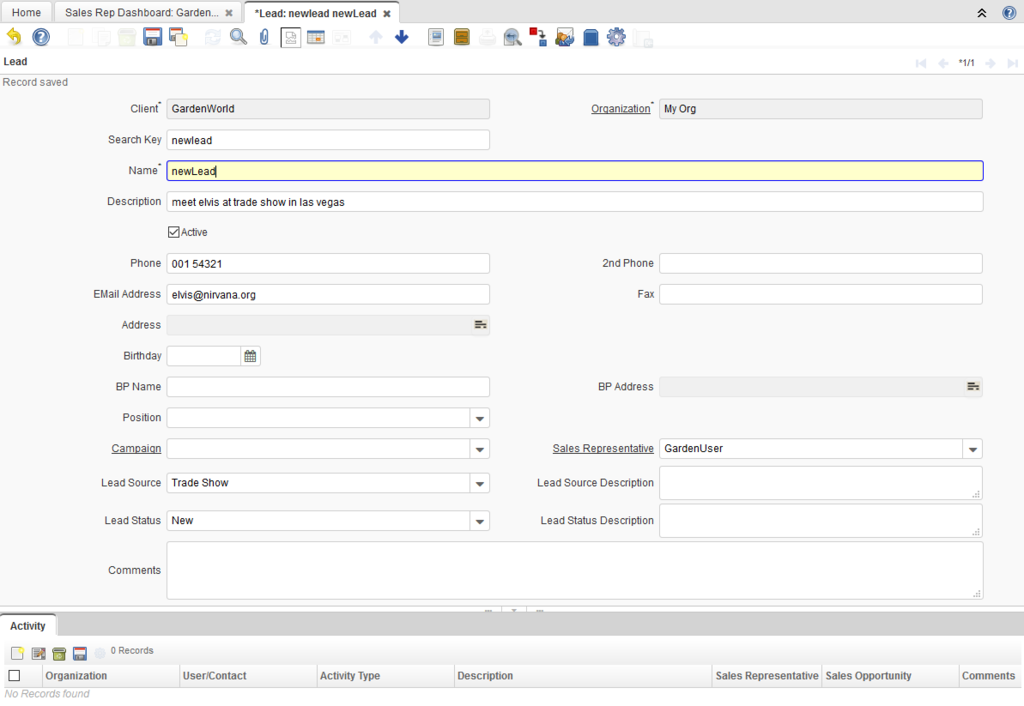Switch to the Sales Rep Dashboard tab
This screenshot has height=706, width=1024.
(x=141, y=13)
